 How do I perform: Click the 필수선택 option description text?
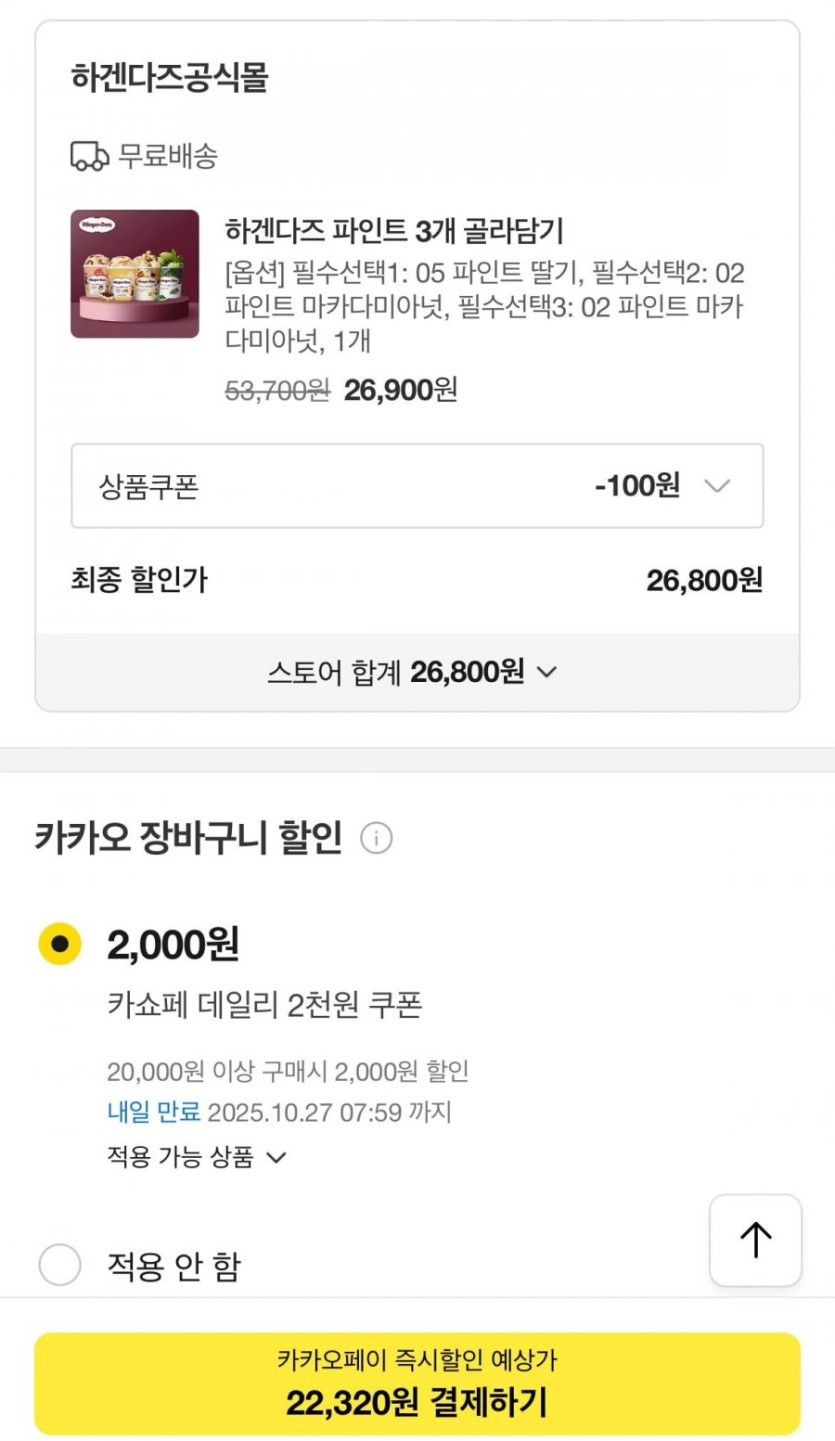[x=484, y=307]
